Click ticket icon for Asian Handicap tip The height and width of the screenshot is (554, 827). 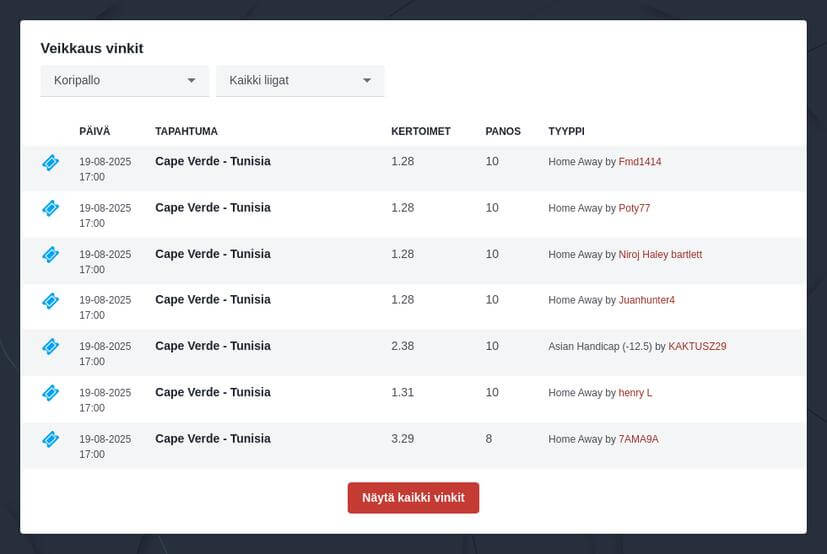(x=51, y=347)
